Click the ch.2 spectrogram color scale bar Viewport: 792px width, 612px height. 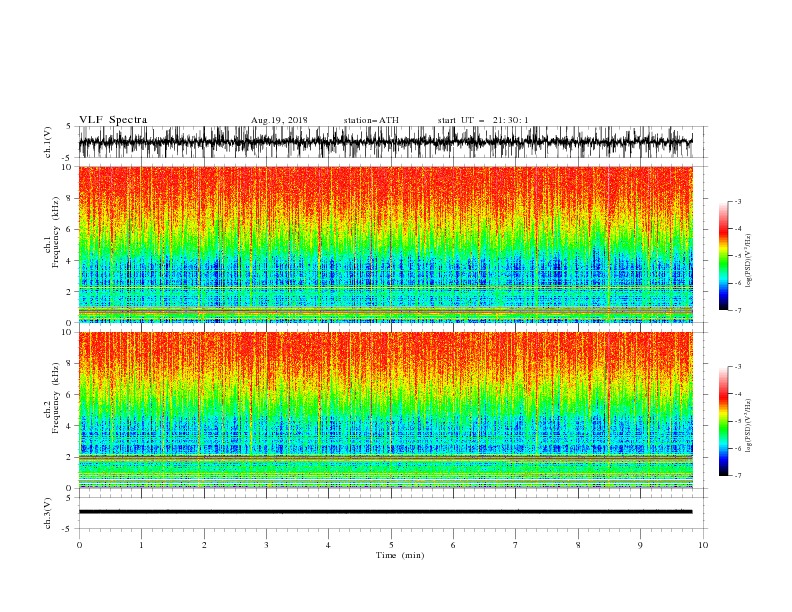point(724,421)
